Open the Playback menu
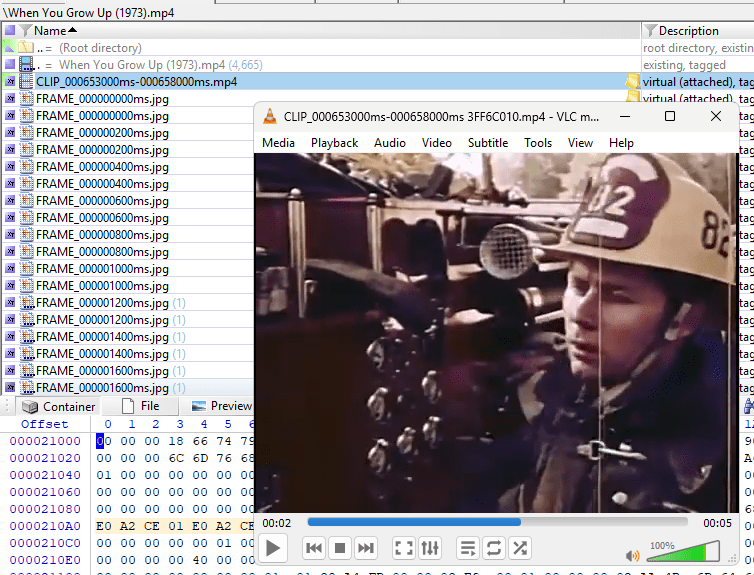The height and width of the screenshot is (575, 754). 334,143
